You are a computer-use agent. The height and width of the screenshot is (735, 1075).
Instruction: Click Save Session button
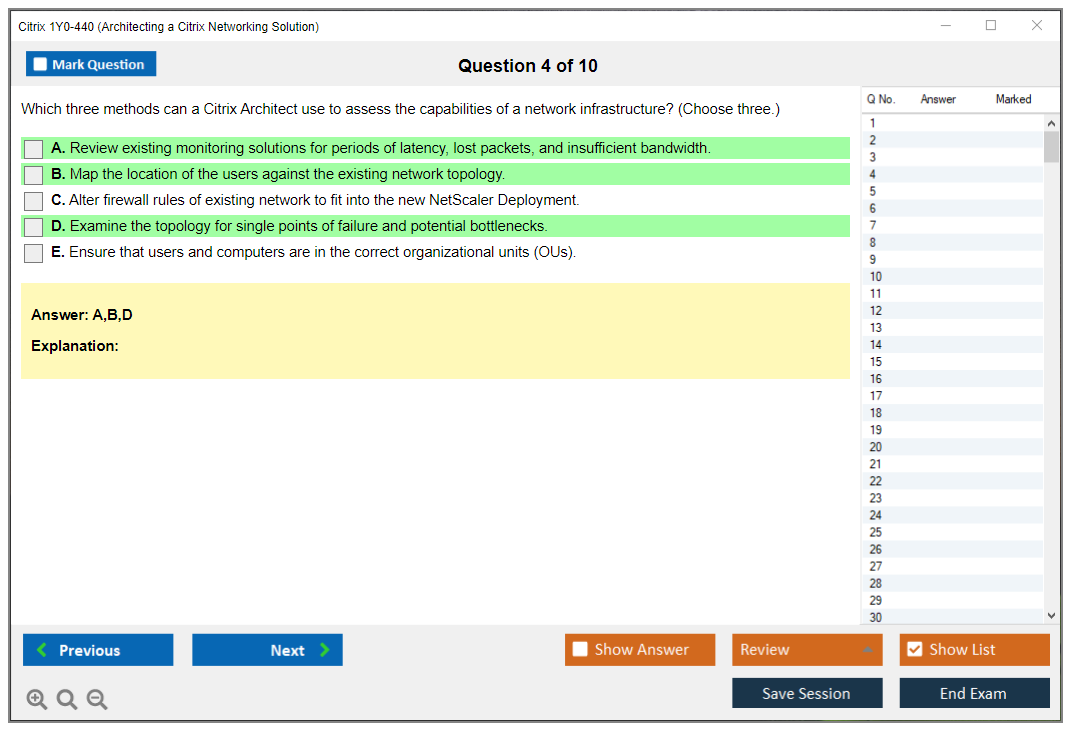[807, 693]
